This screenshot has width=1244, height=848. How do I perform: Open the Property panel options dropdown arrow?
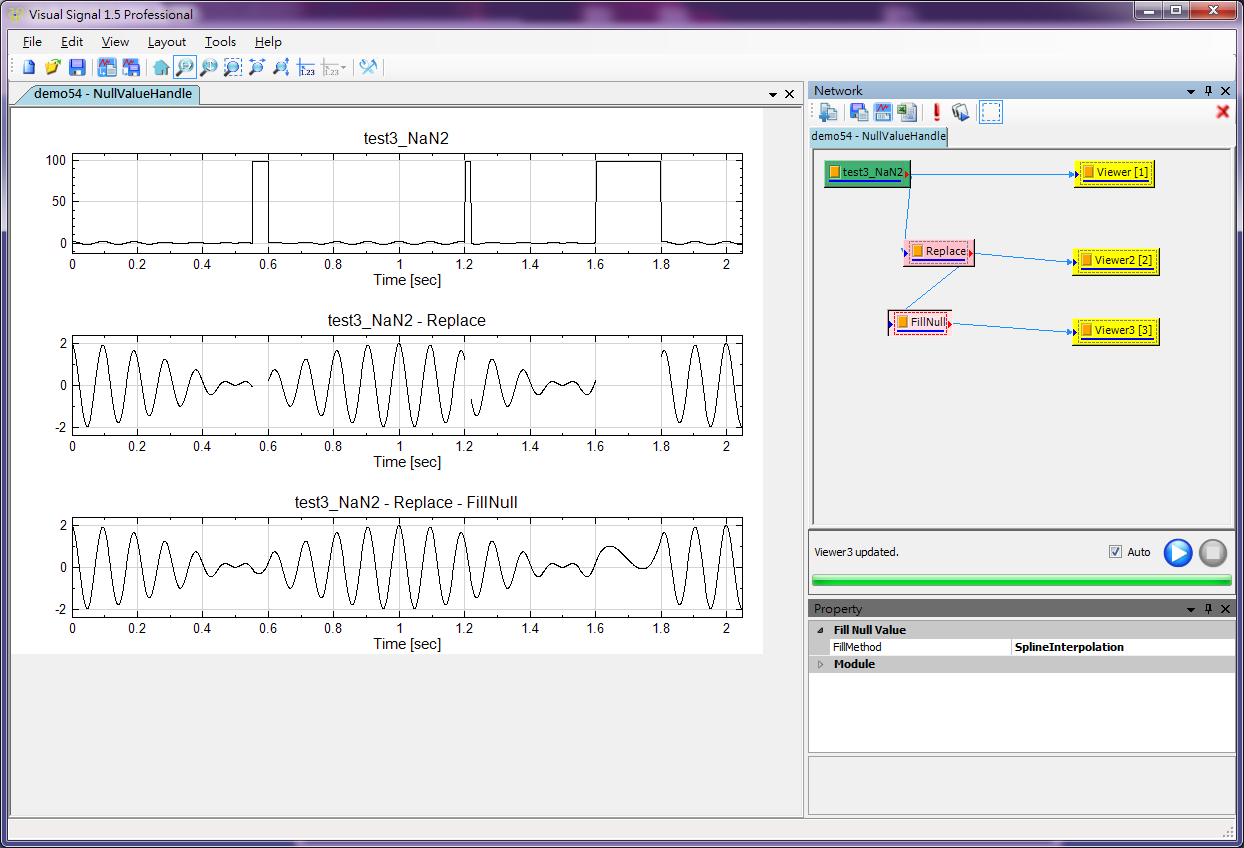click(x=1191, y=609)
